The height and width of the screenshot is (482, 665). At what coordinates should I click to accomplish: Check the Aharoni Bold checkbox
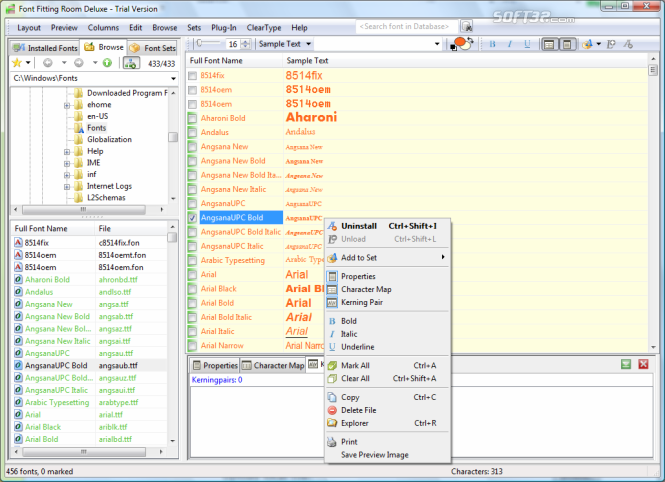tap(193, 118)
